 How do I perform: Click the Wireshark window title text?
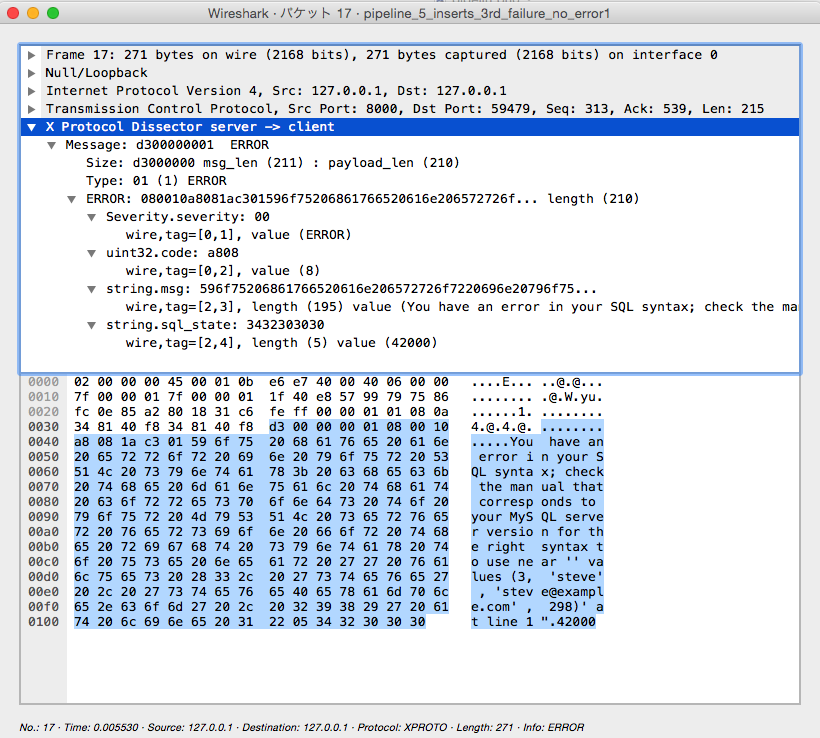(x=409, y=13)
